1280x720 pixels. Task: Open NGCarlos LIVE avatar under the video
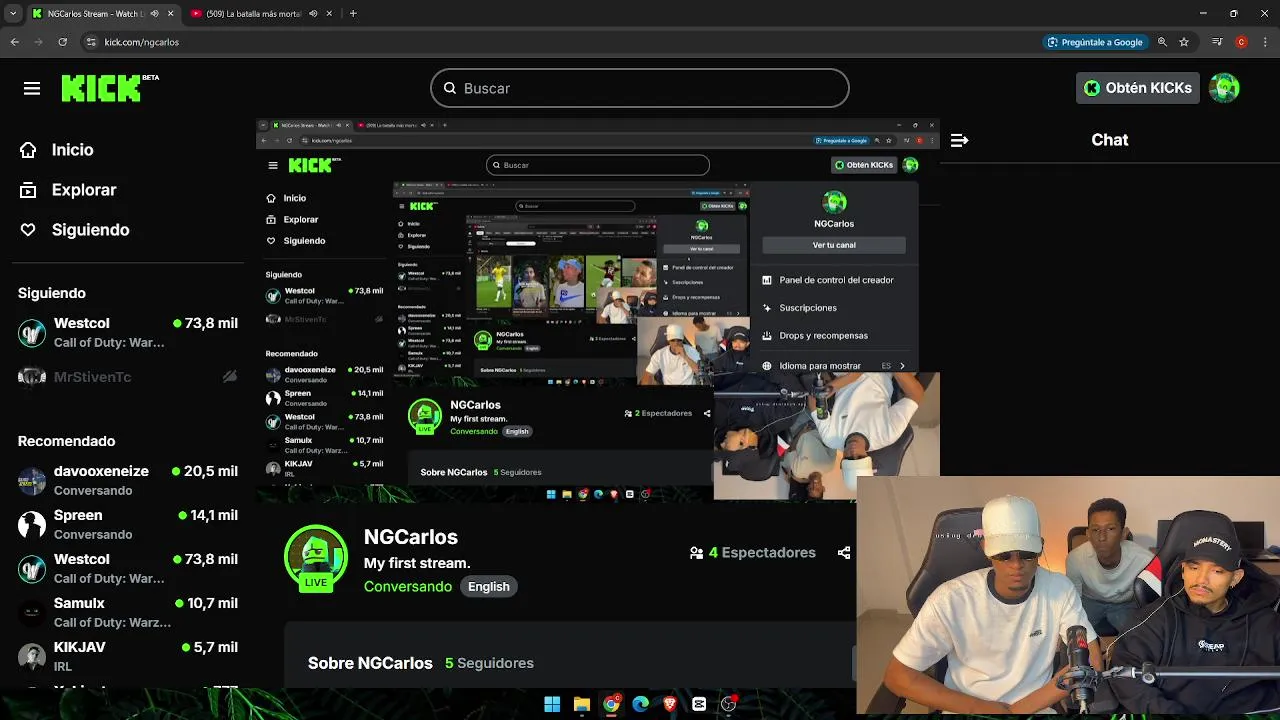pos(316,557)
